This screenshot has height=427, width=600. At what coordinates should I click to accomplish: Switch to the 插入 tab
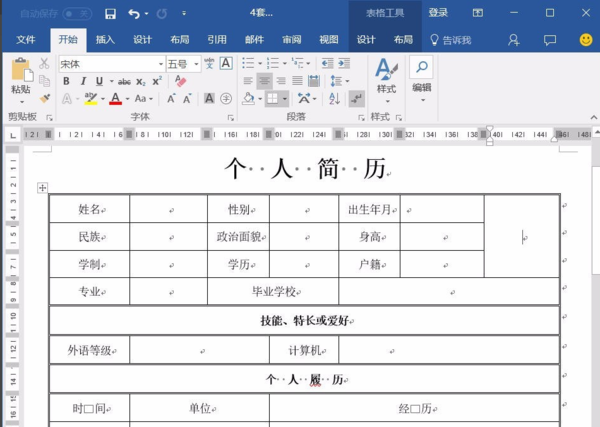[x=105, y=39]
